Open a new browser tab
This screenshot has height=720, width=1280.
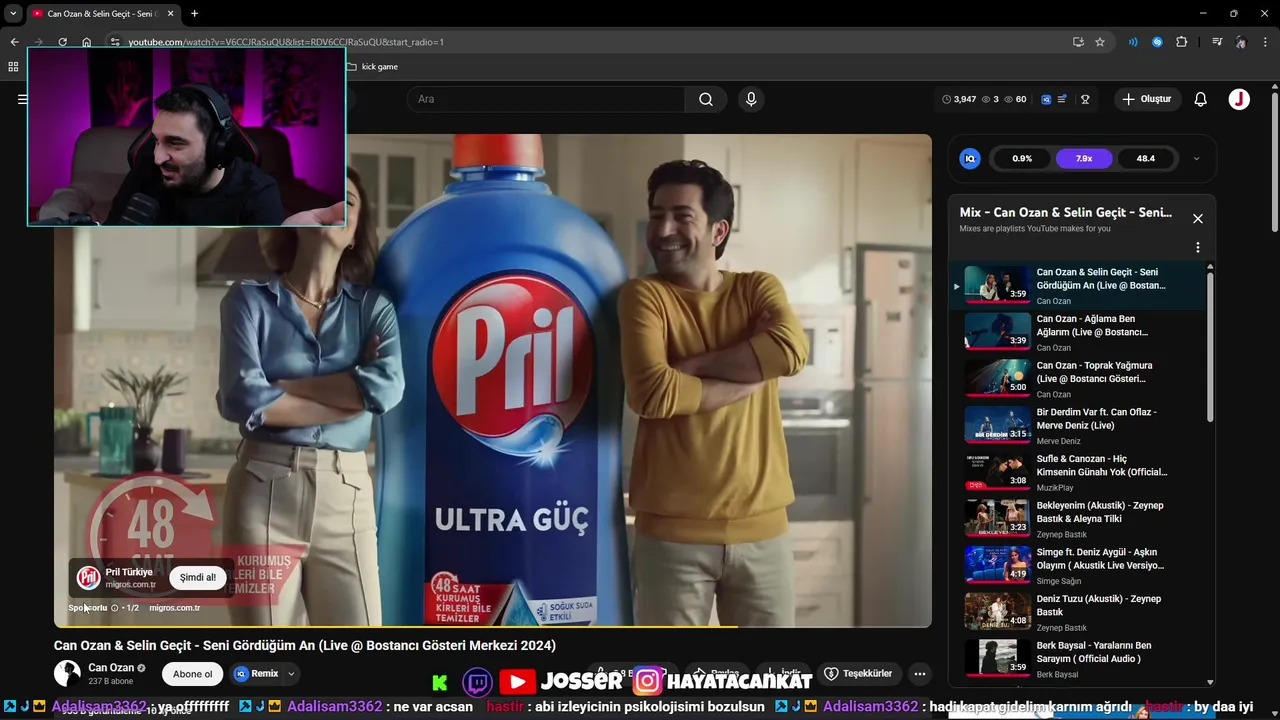pos(194,14)
